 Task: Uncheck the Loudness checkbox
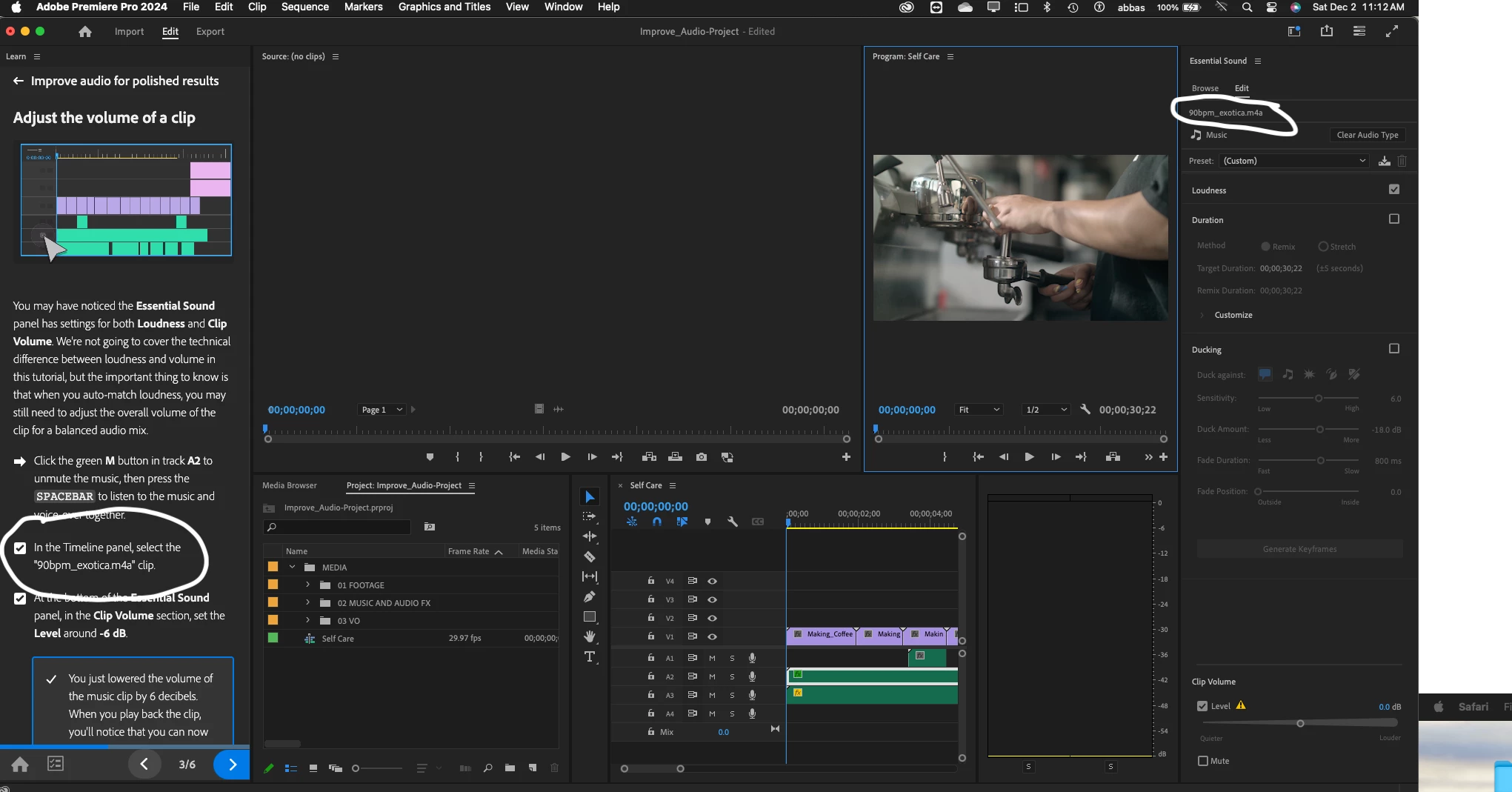click(1394, 190)
